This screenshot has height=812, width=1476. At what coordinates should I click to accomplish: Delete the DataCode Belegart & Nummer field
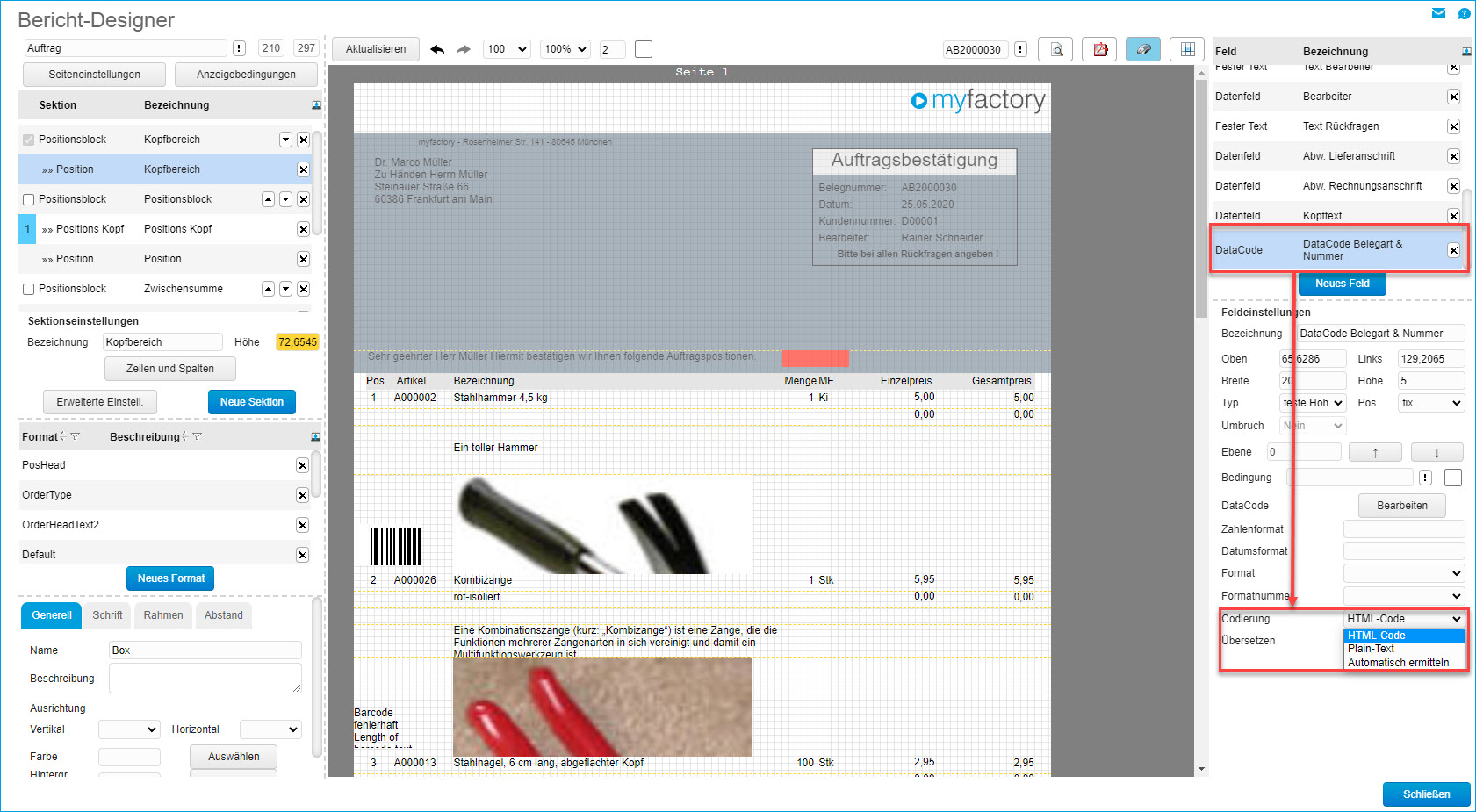click(1453, 250)
